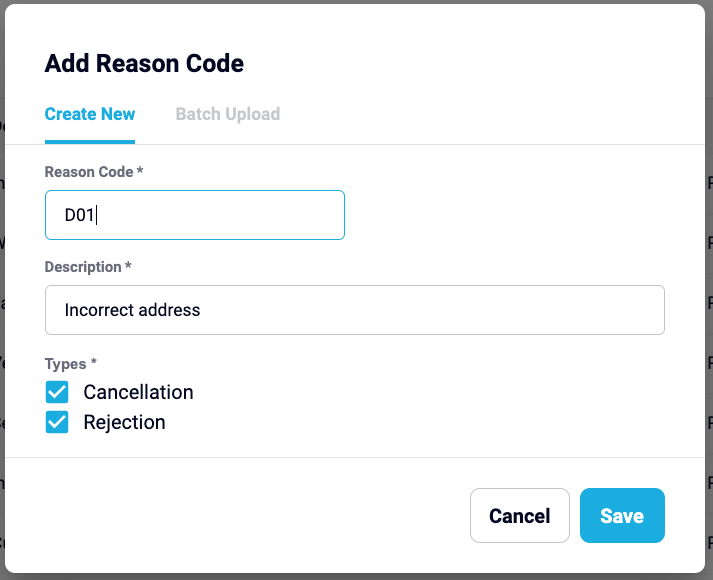The image size is (713, 580).
Task: Focus the Reason Code input field
Action: [x=195, y=215]
